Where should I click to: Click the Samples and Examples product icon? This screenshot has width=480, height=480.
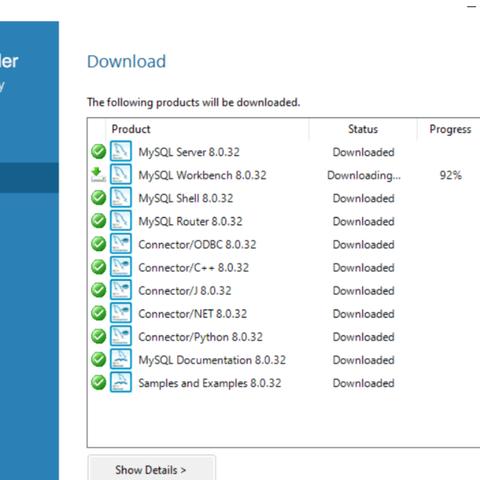click(121, 382)
